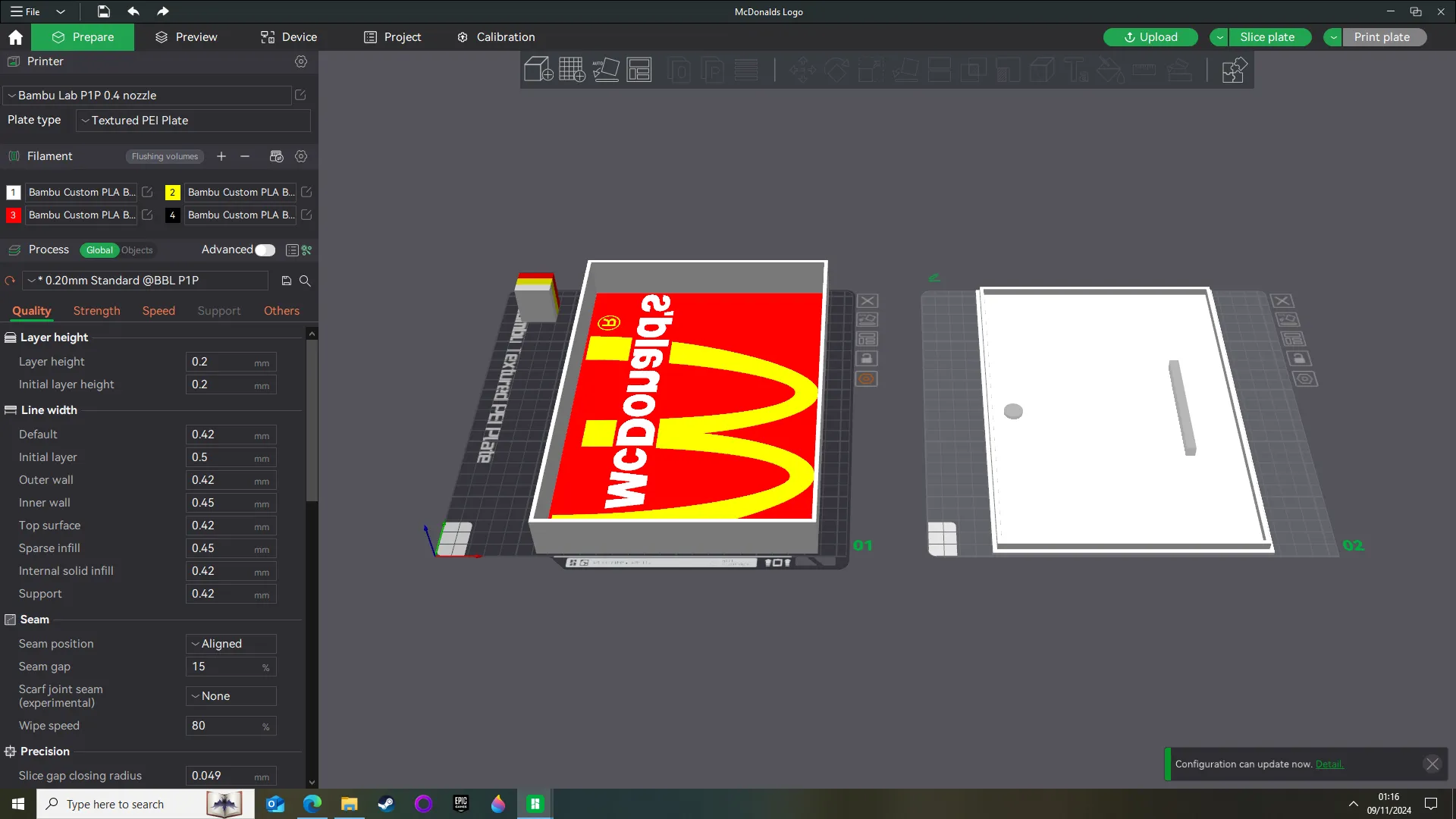Remove plate 01 with its X icon
The height and width of the screenshot is (819, 1456).
(x=868, y=301)
